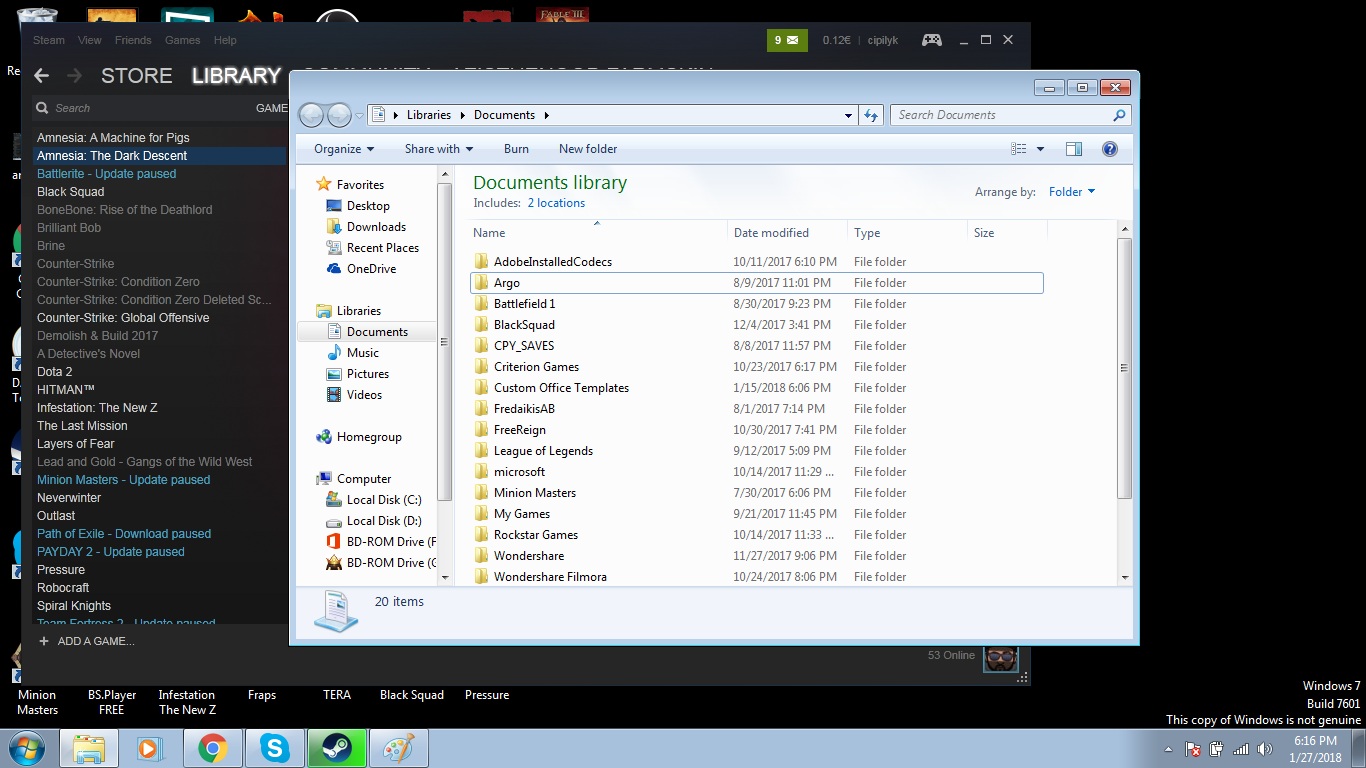Open the Organize dropdown menu
Viewport: 1366px width, 768px height.
click(x=343, y=149)
